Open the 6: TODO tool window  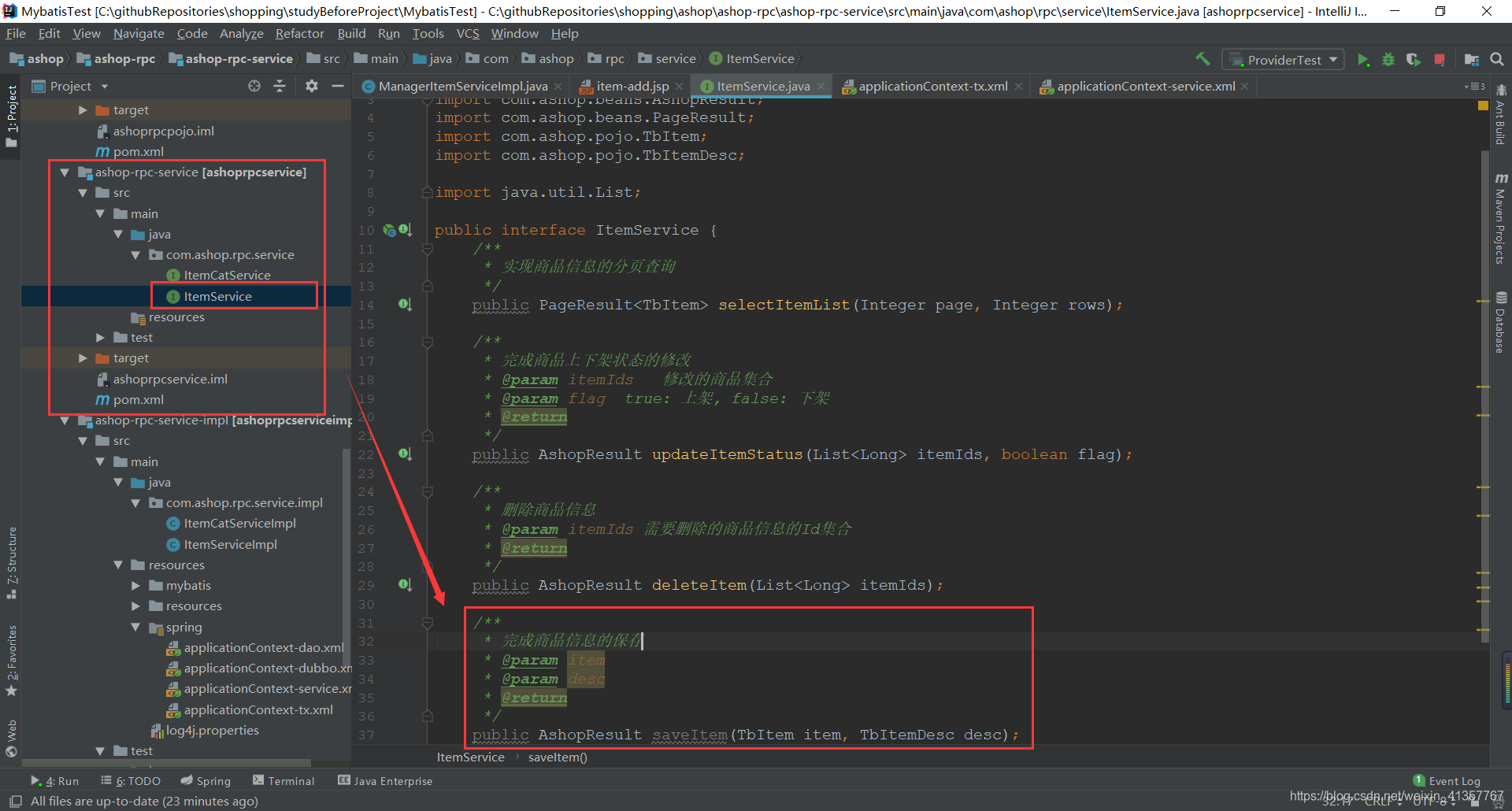click(x=131, y=781)
